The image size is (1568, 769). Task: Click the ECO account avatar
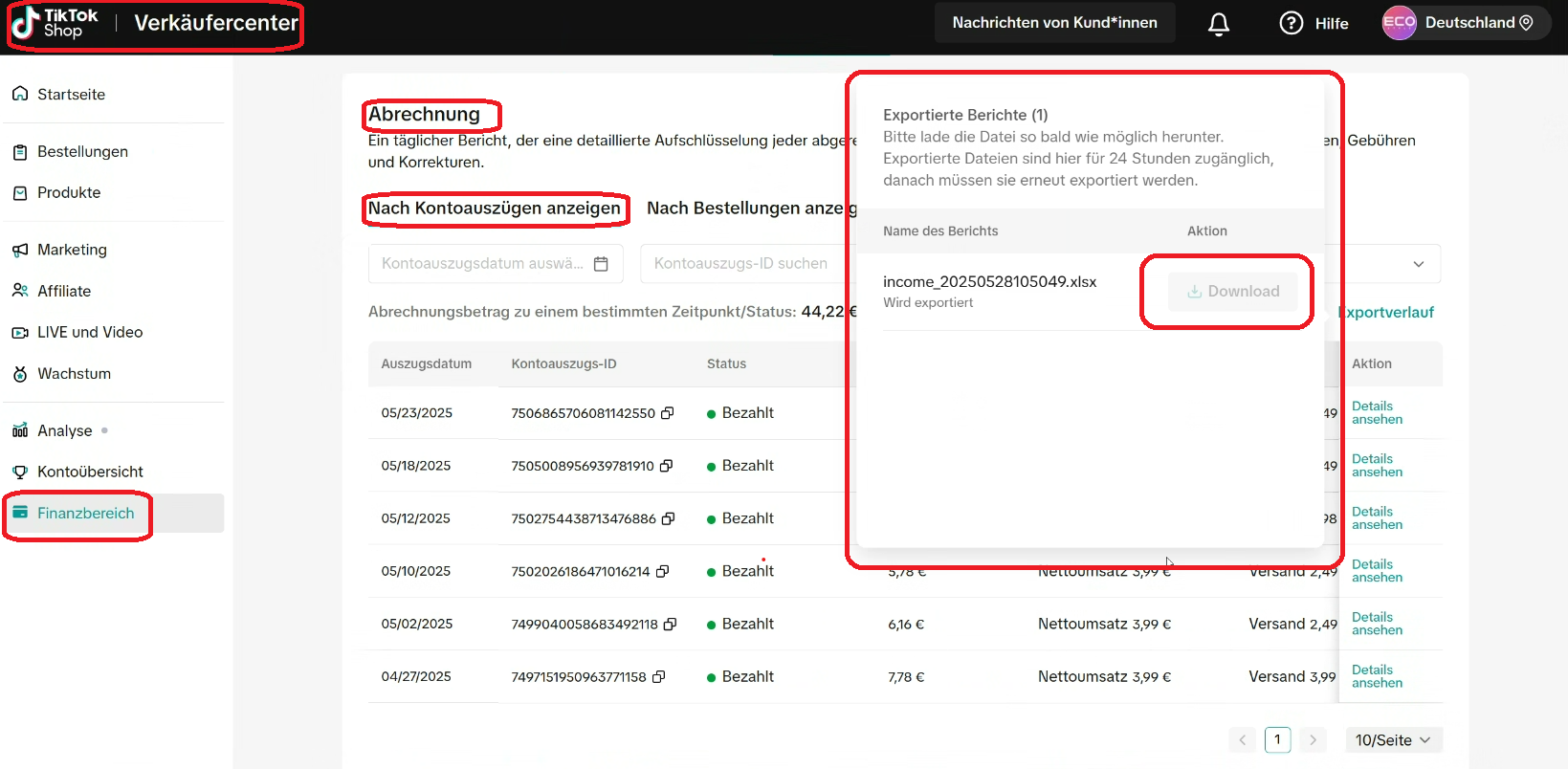1398,23
